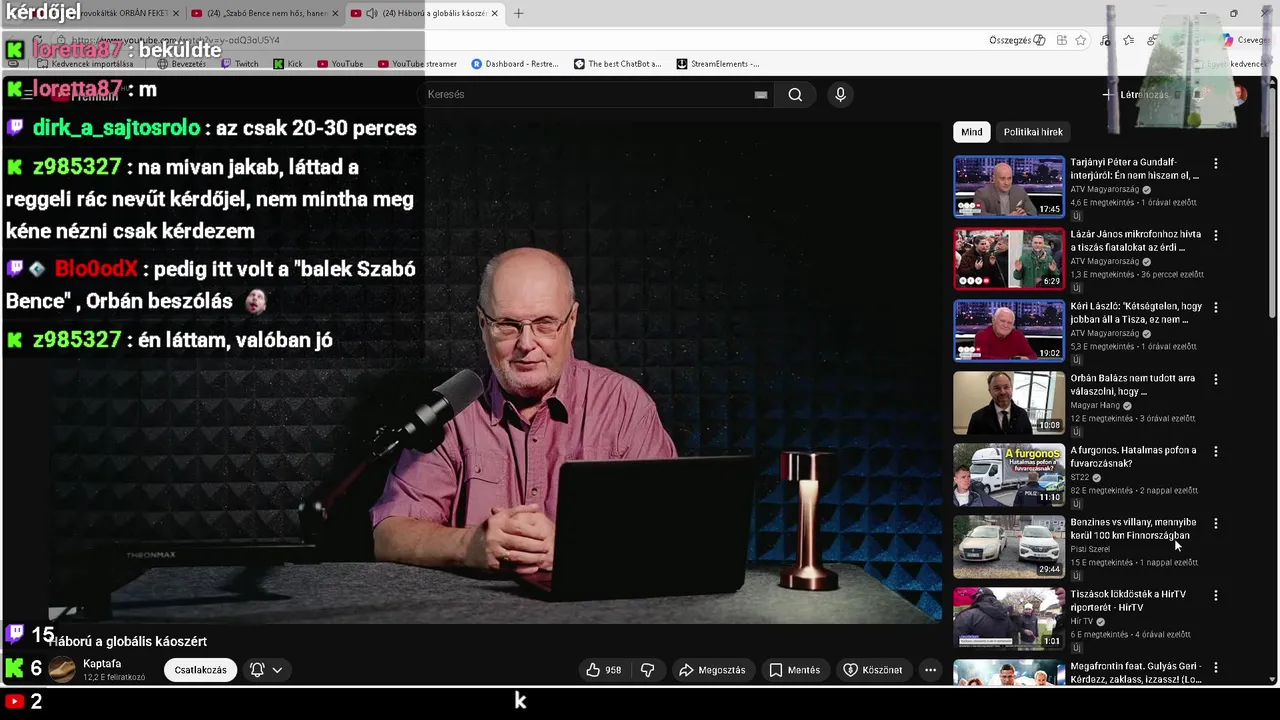Open Tiszások lökdösték HírTV video thumbnail

[1009, 619]
